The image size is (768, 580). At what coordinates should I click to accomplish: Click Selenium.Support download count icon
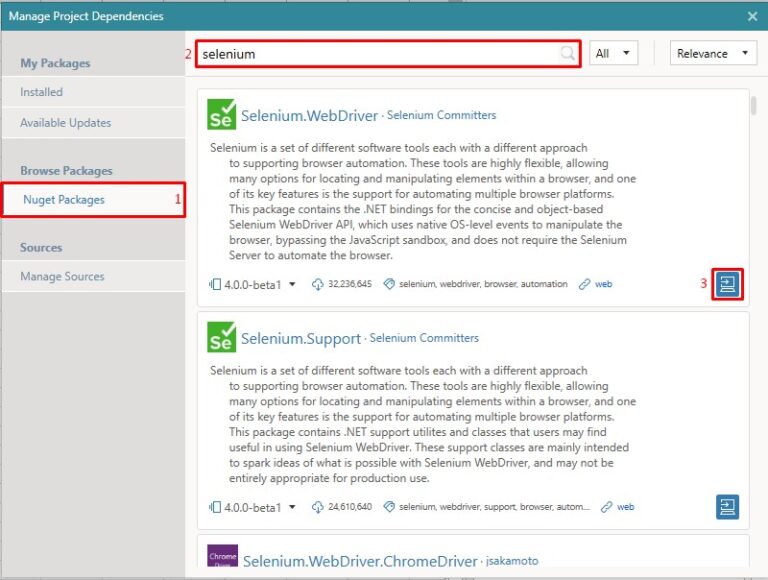click(317, 507)
